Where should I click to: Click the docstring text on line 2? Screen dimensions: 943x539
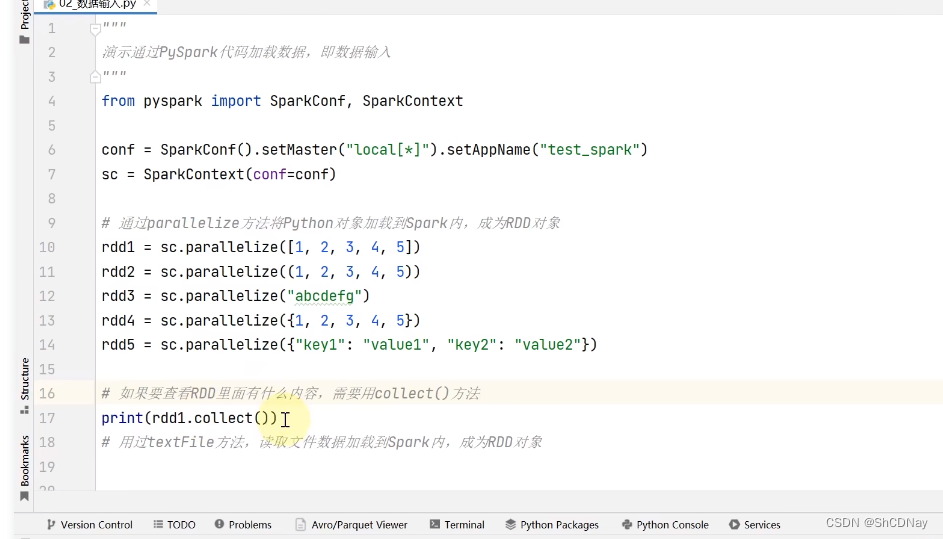click(x=246, y=52)
